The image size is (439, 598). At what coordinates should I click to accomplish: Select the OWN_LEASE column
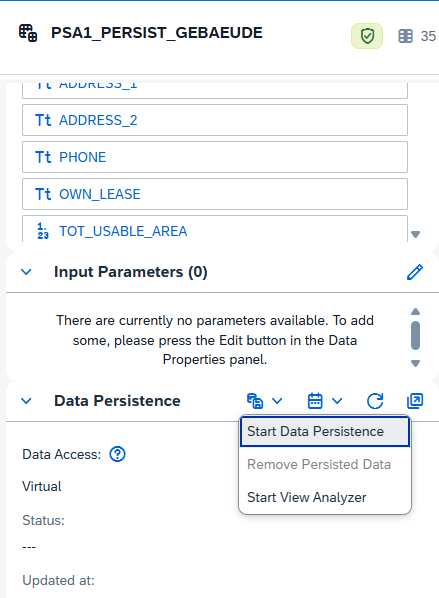[215, 194]
